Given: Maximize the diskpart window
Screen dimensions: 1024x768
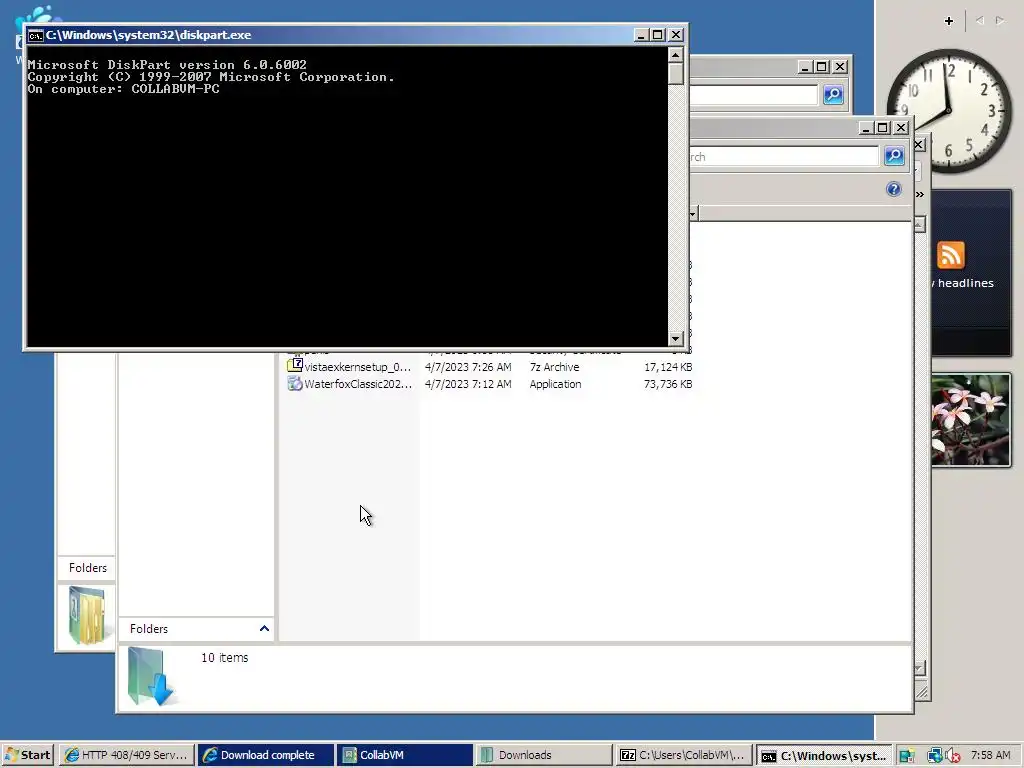Looking at the screenshot, I should pyautogui.click(x=658, y=35).
